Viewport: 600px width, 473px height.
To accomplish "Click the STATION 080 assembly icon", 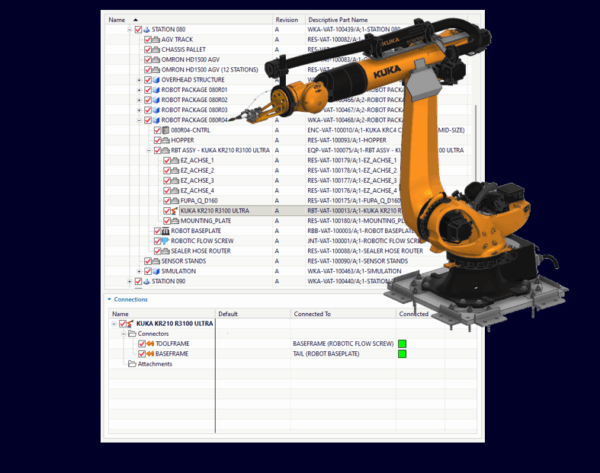I will click(x=144, y=29).
